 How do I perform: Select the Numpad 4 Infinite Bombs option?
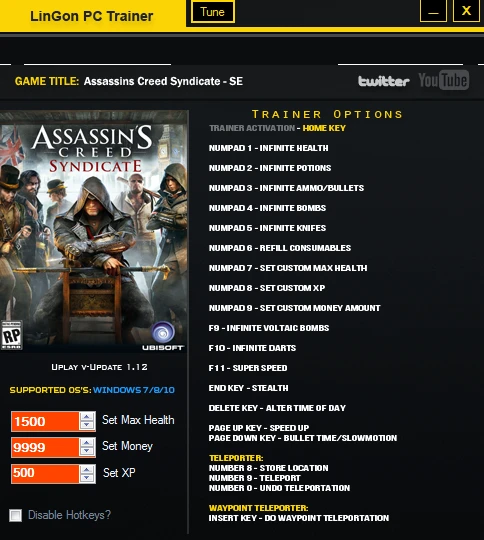click(x=267, y=208)
